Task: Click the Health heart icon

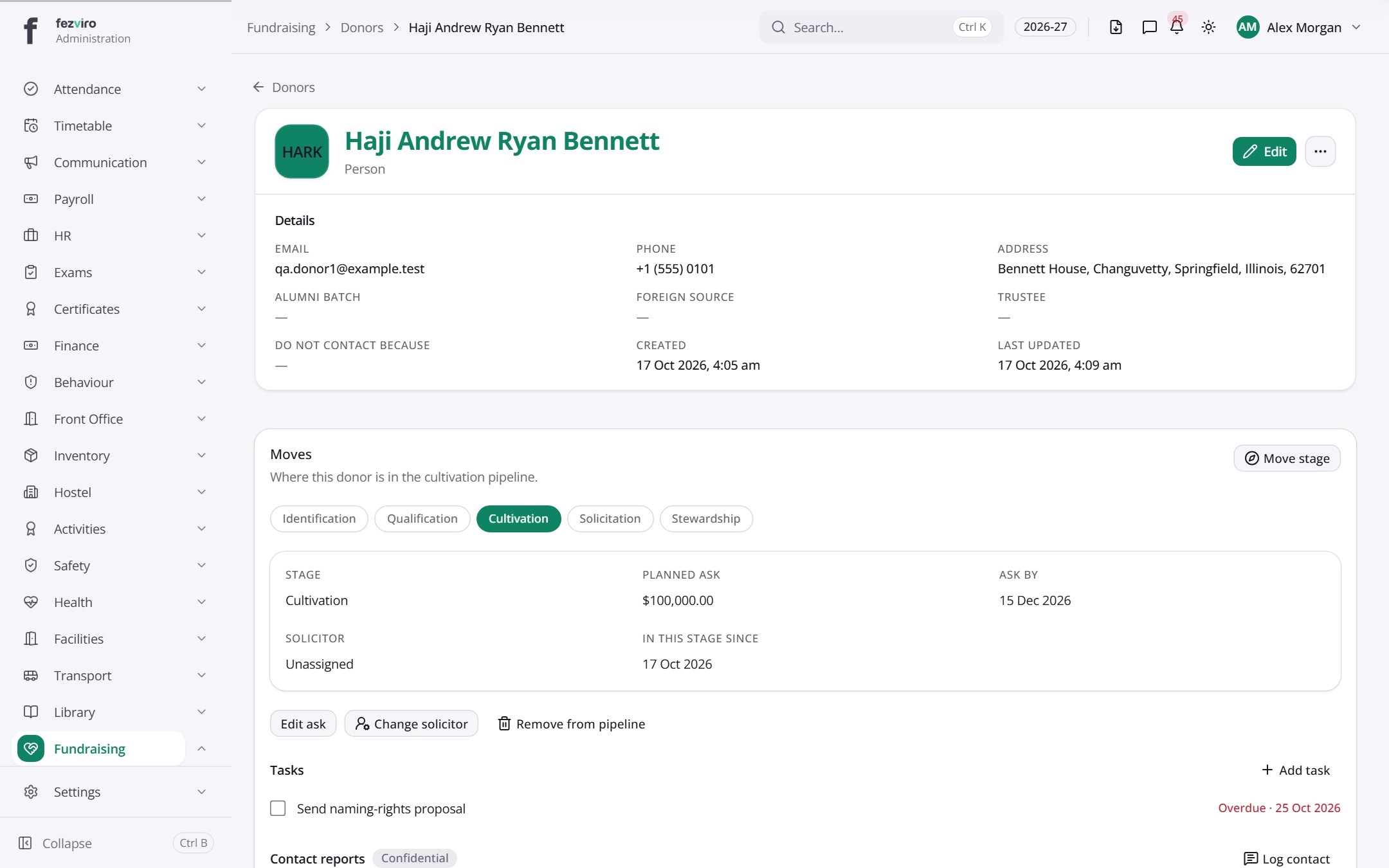Action: click(31, 602)
